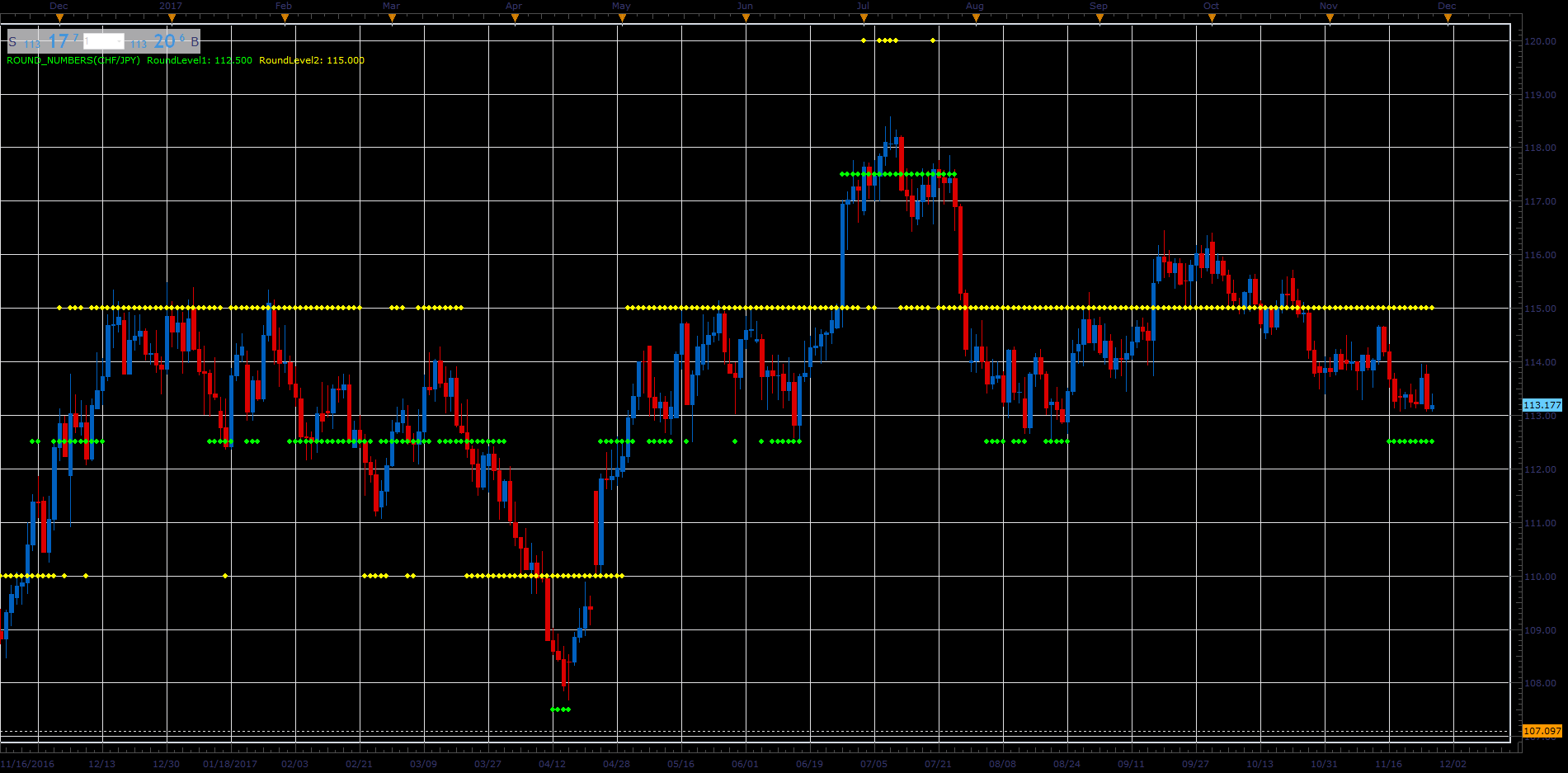
Task: Click the 08/24 date axis label
Action: (1067, 764)
